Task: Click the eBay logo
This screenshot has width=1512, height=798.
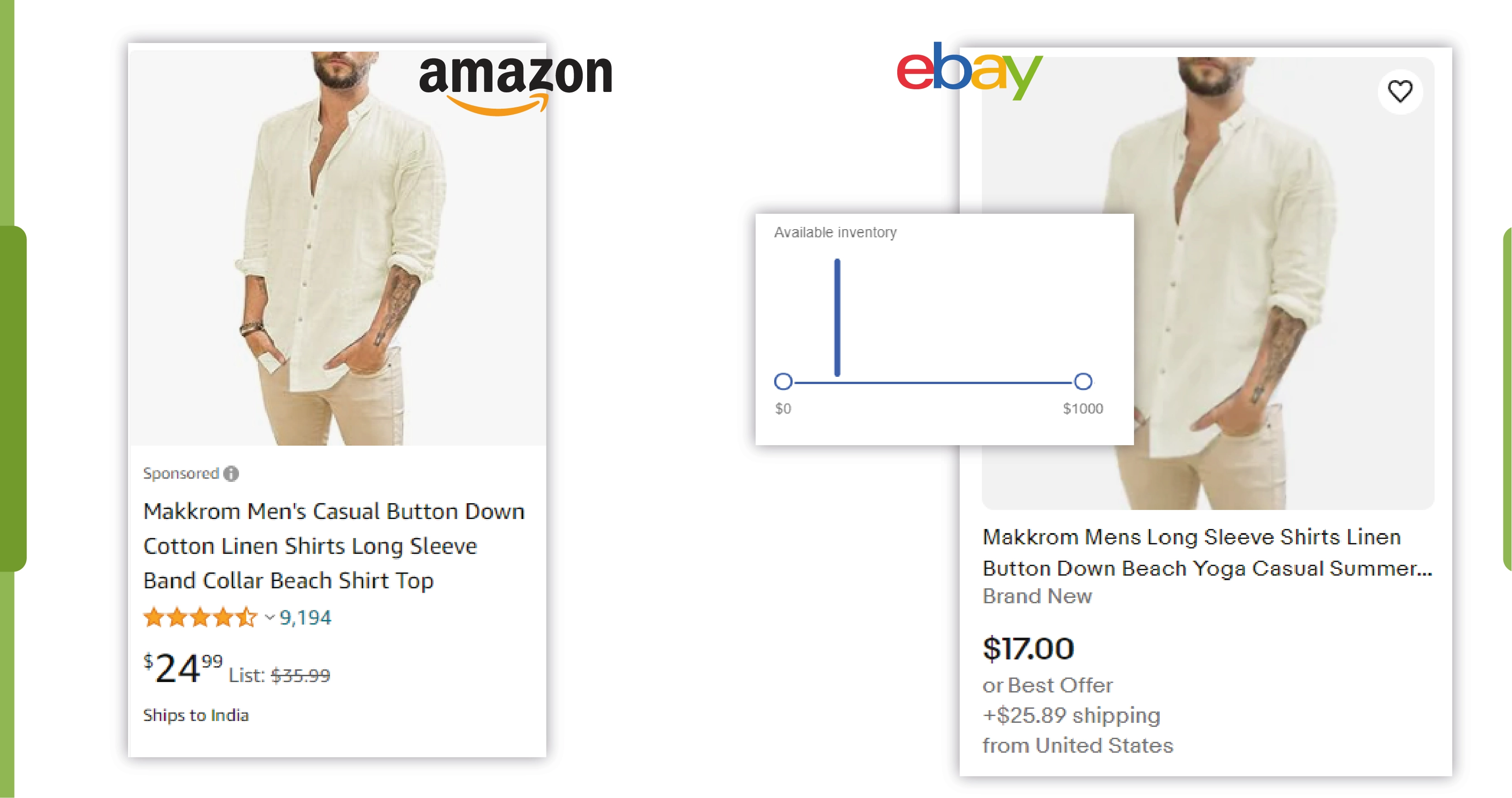Action: [x=969, y=71]
